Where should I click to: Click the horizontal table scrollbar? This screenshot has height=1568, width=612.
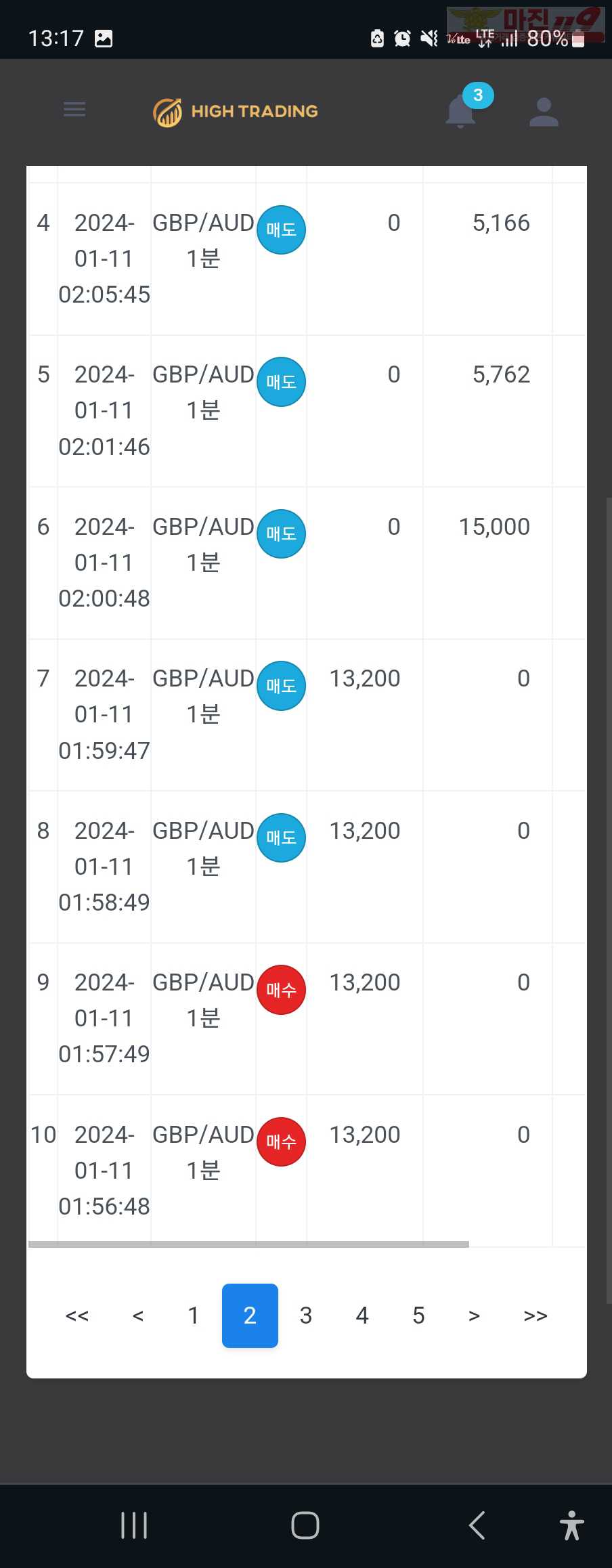248,1244
